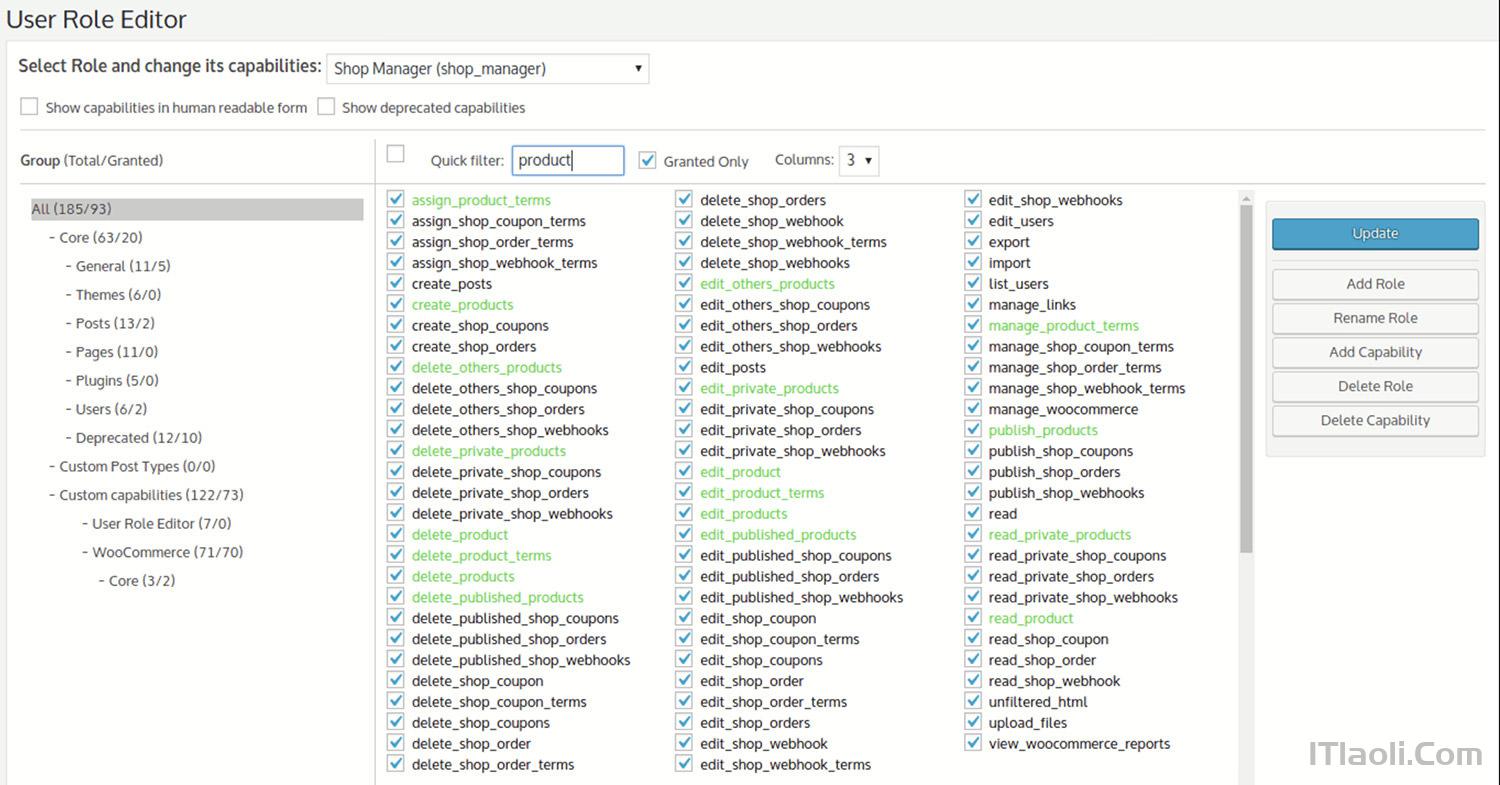The width and height of the screenshot is (1500, 785).
Task: Uncheck the manage_woocommerce capability checkbox
Action: [x=973, y=409]
